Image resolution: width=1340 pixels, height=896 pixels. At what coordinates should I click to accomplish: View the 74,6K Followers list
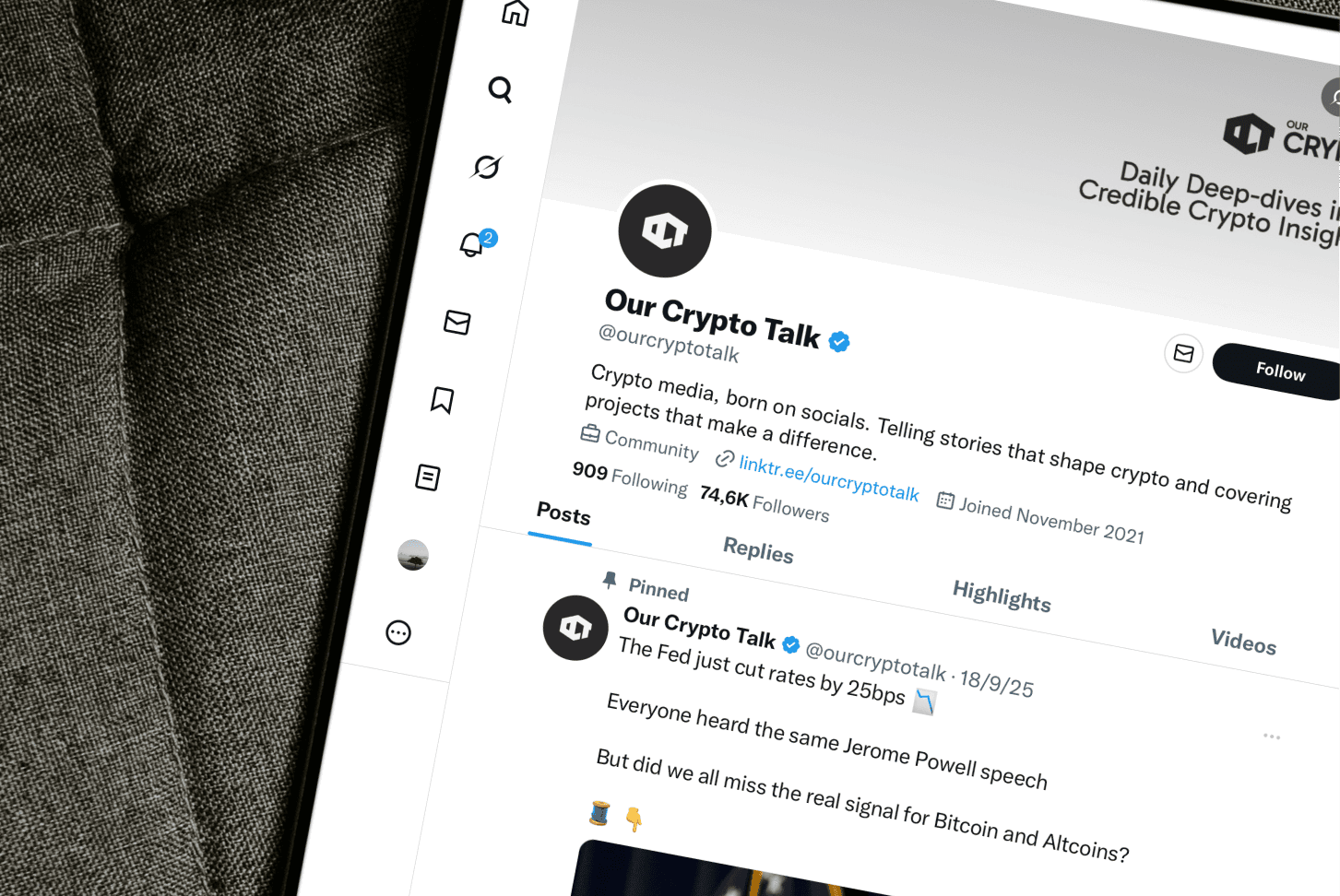(x=765, y=503)
